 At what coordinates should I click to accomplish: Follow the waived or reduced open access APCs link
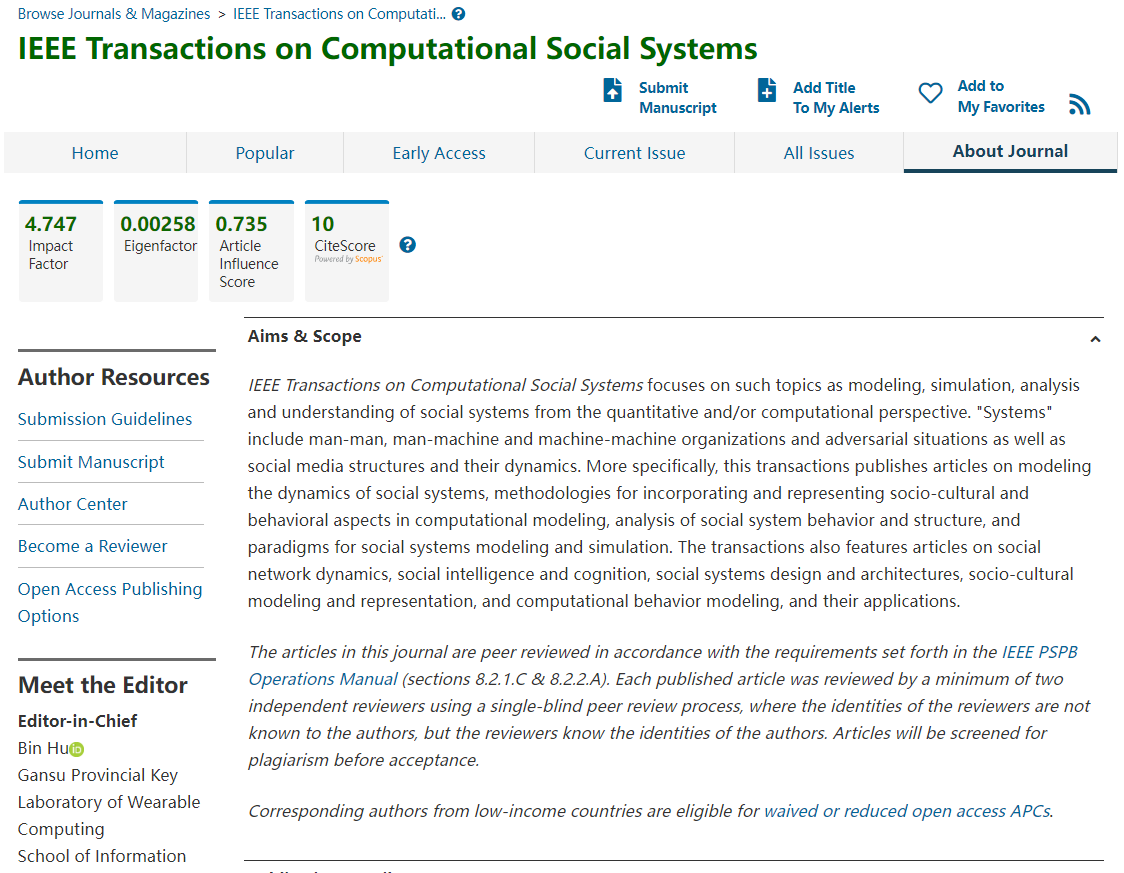906,811
